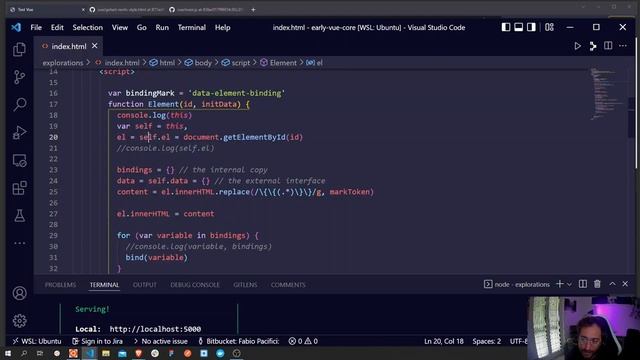Open the Search view
The image size is (640, 360).
click(x=19, y=104)
